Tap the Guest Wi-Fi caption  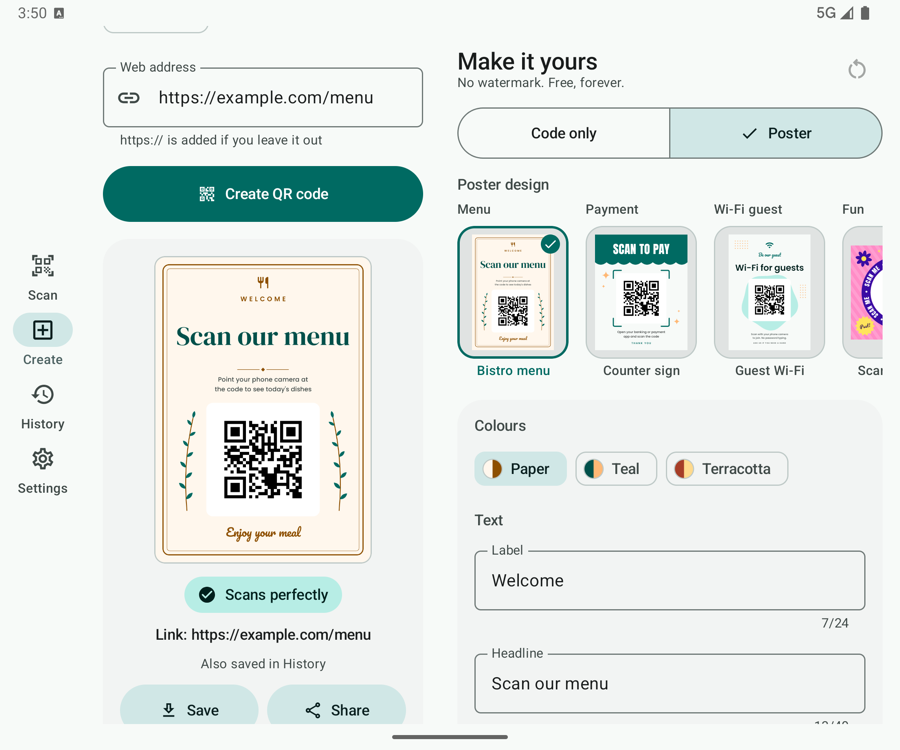tap(770, 371)
